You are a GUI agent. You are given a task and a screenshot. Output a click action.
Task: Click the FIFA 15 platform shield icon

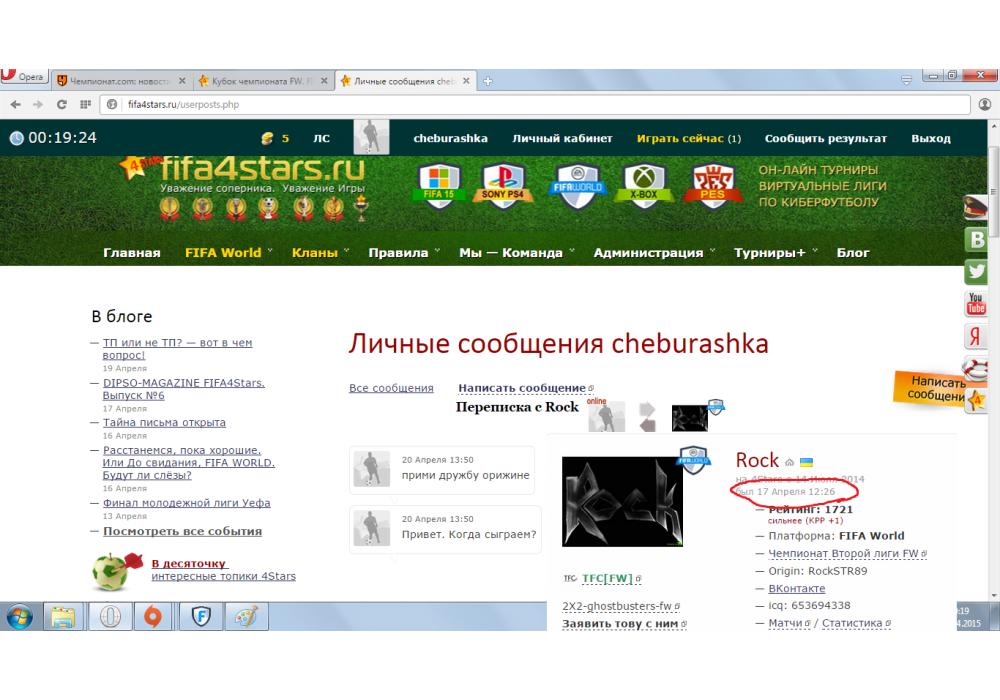pos(439,185)
